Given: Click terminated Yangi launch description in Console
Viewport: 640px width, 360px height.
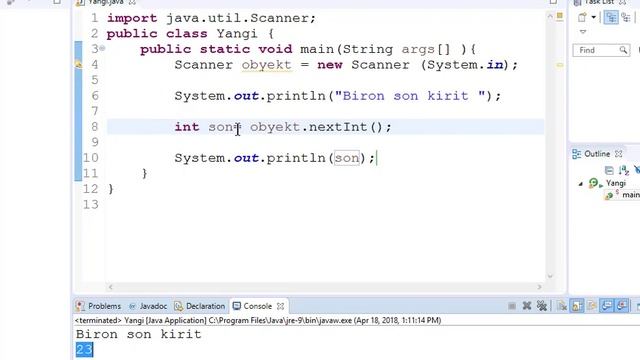Looking at the screenshot, I should (x=258, y=320).
